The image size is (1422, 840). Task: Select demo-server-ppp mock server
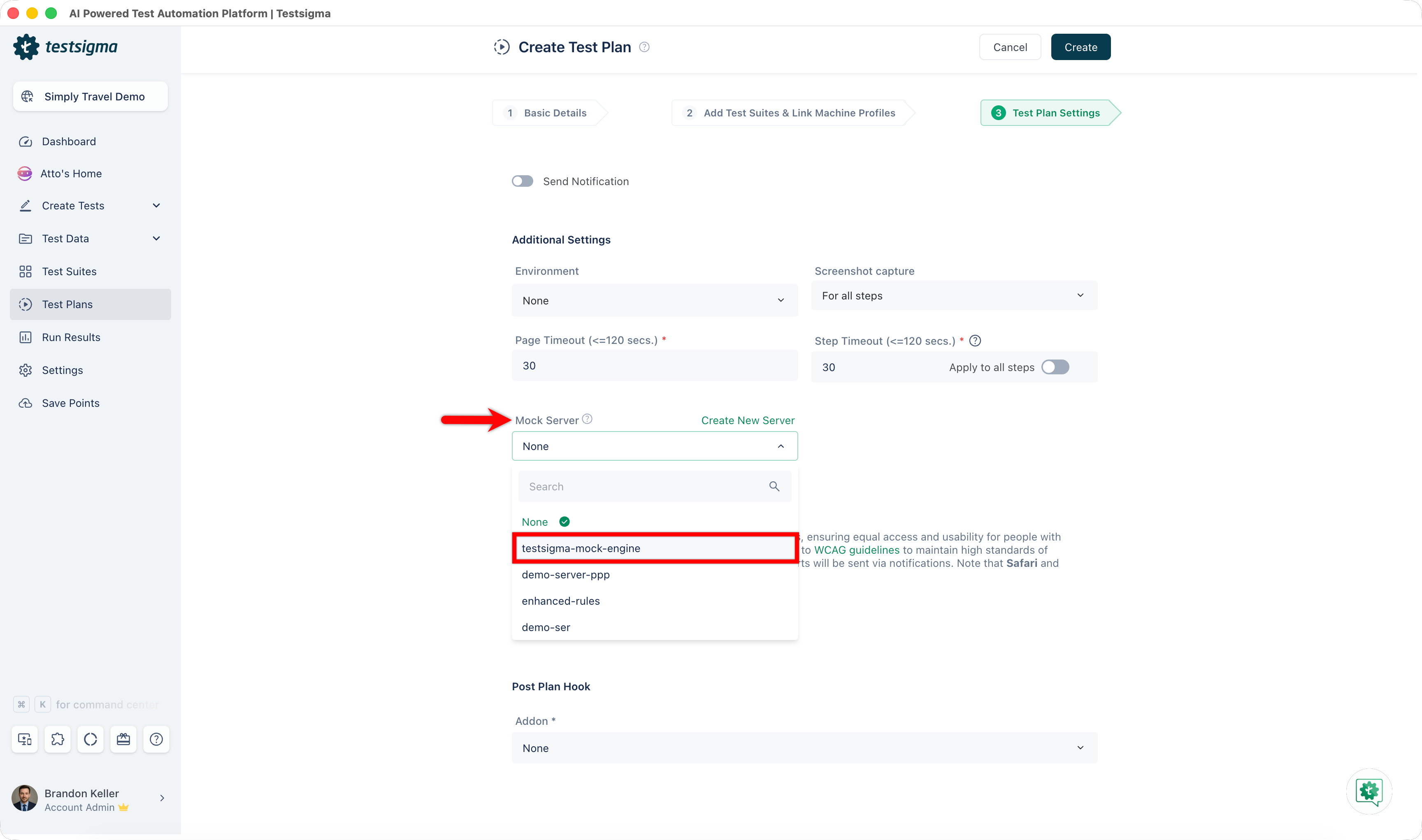point(655,575)
